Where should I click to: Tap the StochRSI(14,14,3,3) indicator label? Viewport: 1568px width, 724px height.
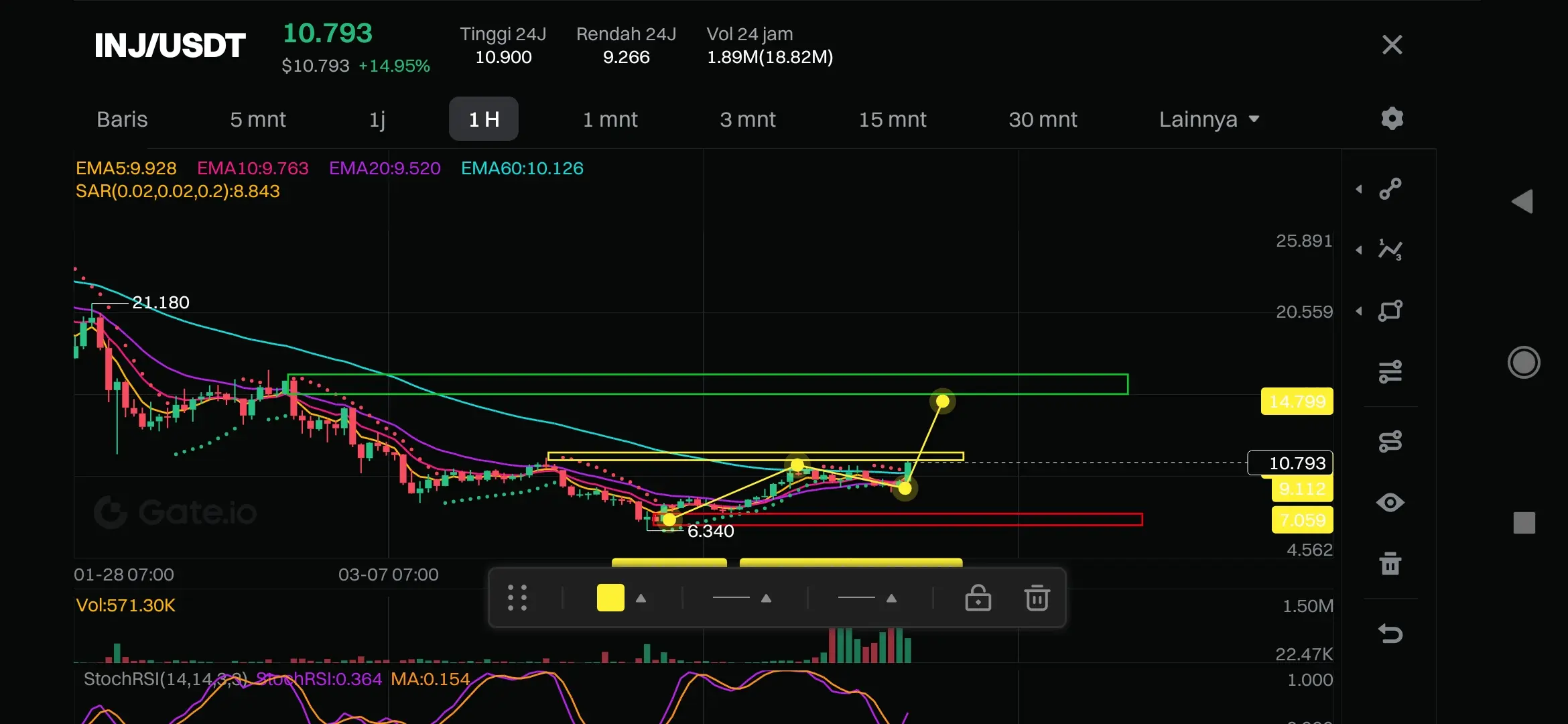(x=166, y=679)
